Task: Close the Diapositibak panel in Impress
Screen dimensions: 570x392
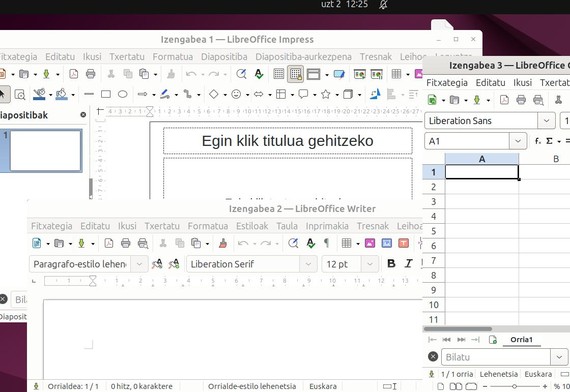Action: point(83,115)
